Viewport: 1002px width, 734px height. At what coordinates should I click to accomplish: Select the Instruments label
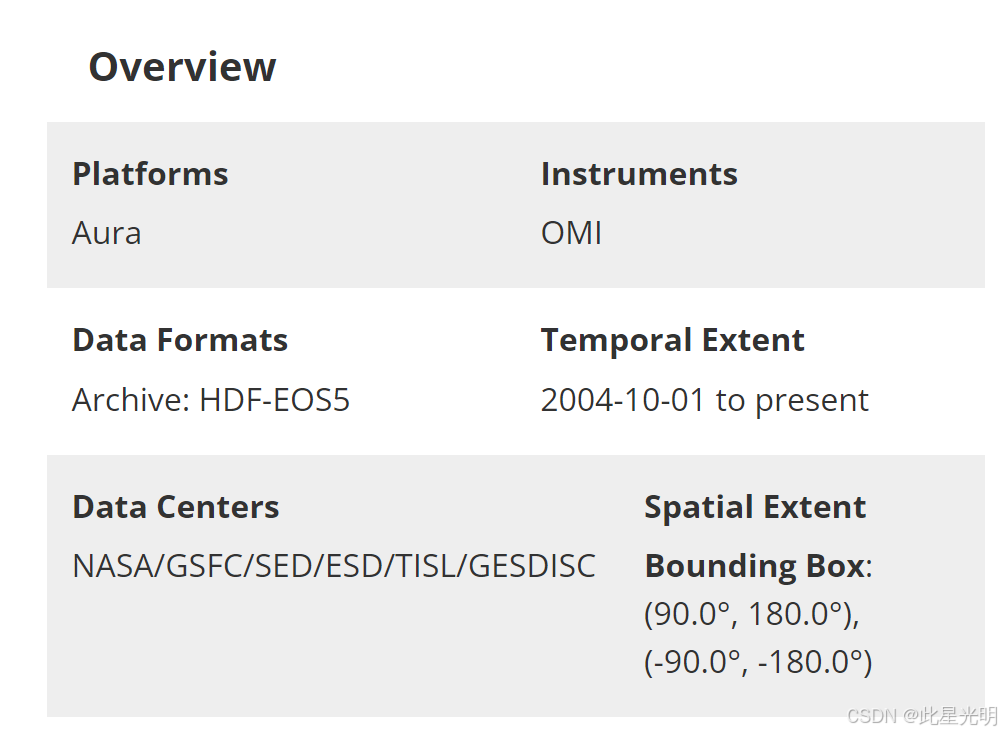pos(639,174)
